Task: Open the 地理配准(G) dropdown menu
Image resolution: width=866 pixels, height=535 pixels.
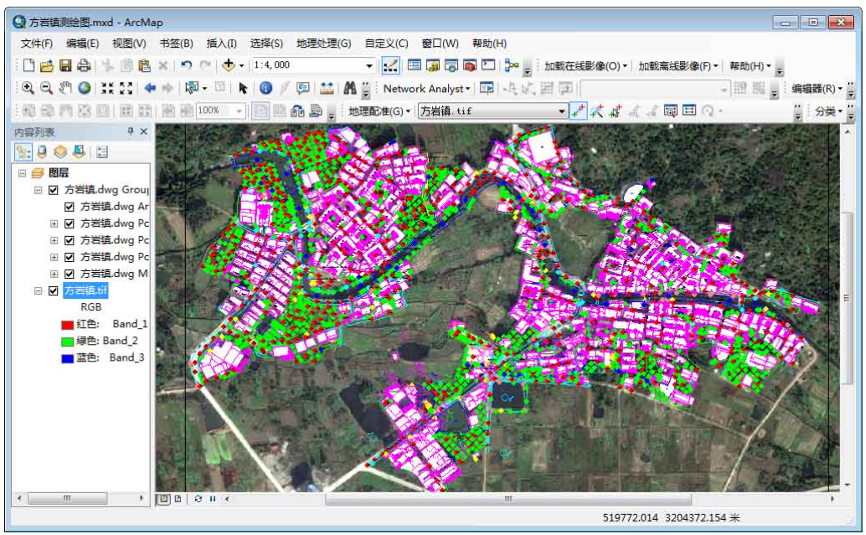Action: pos(379,111)
